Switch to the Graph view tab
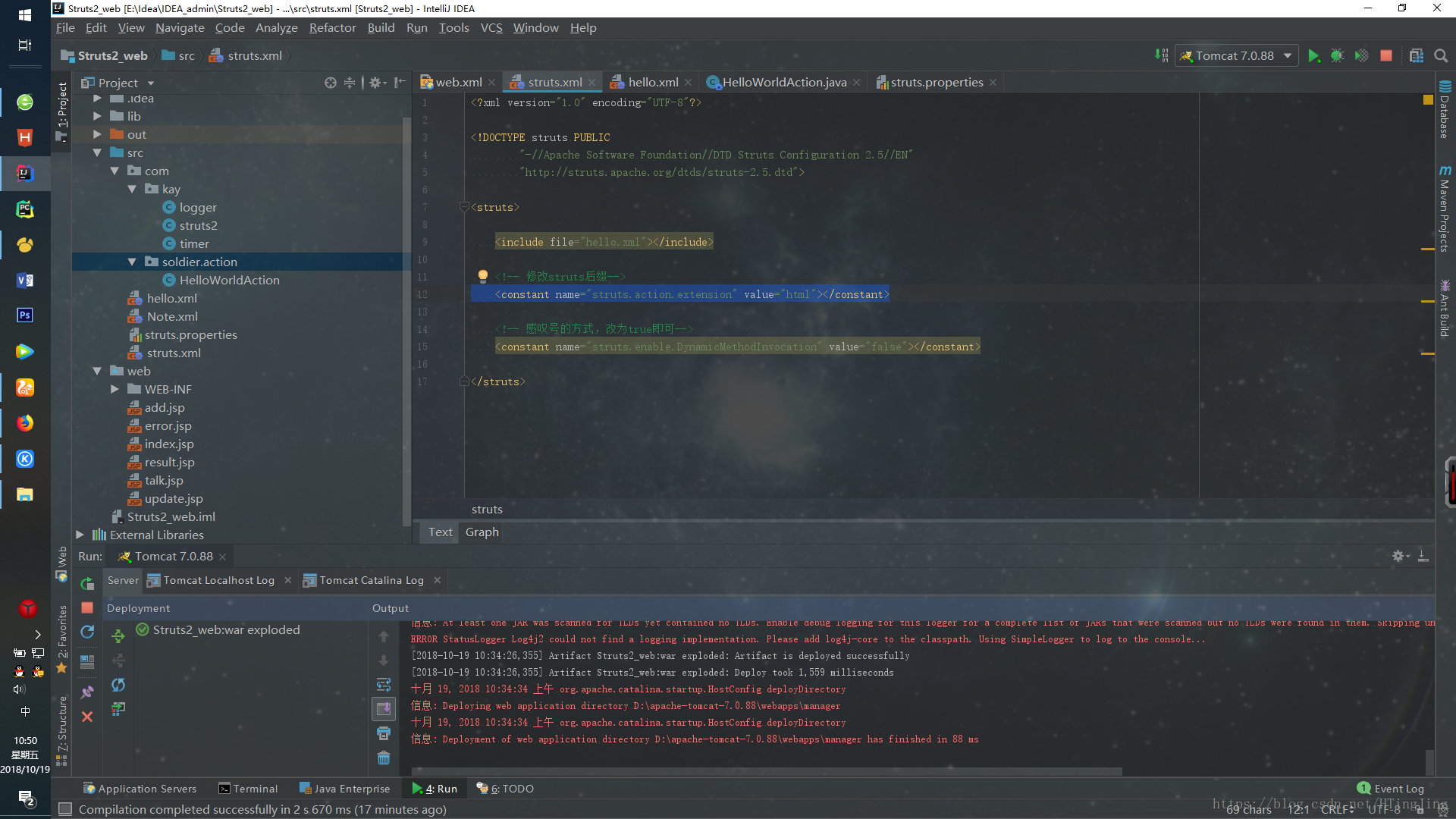 click(482, 532)
